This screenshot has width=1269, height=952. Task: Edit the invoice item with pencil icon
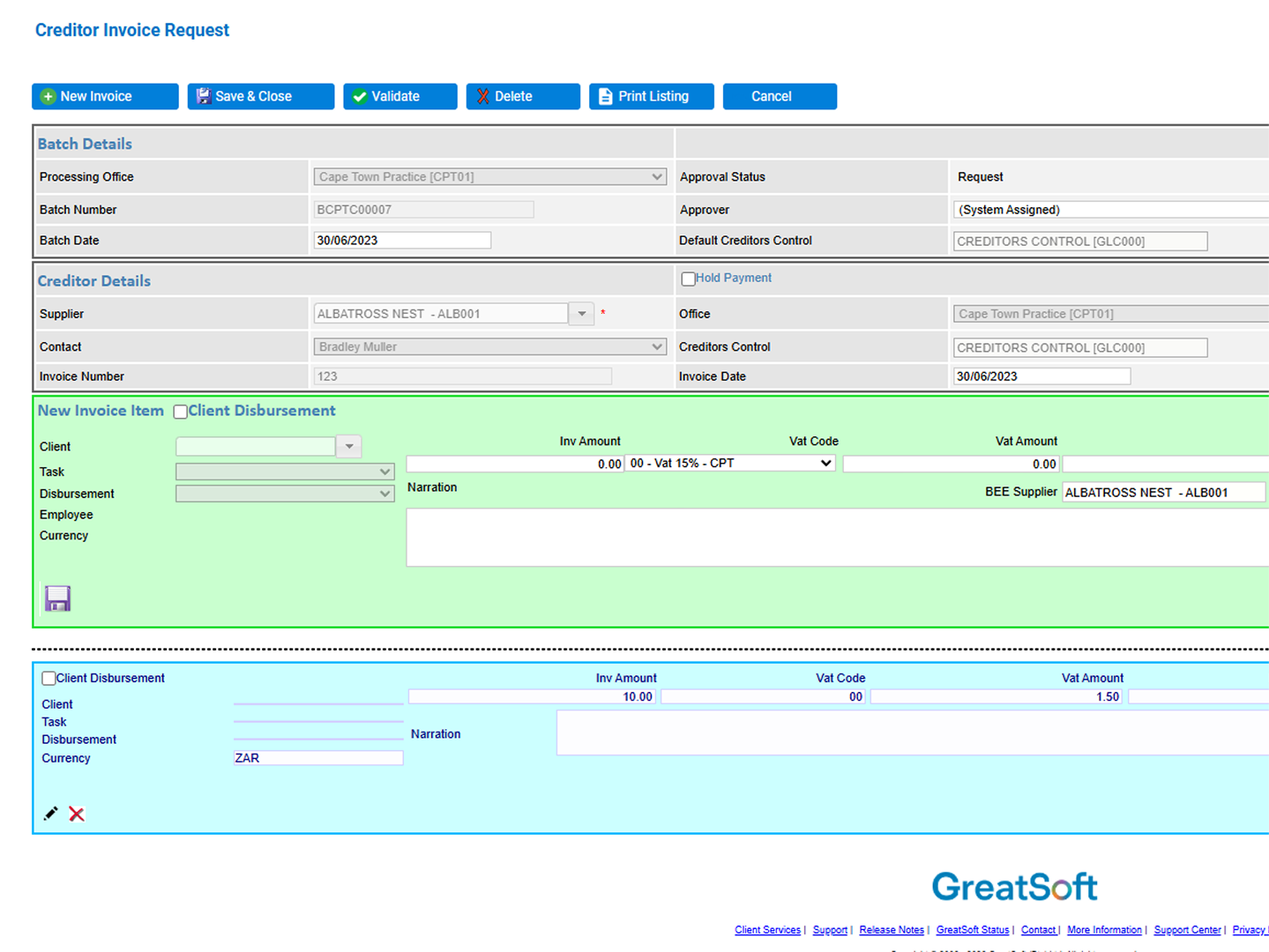(x=50, y=814)
